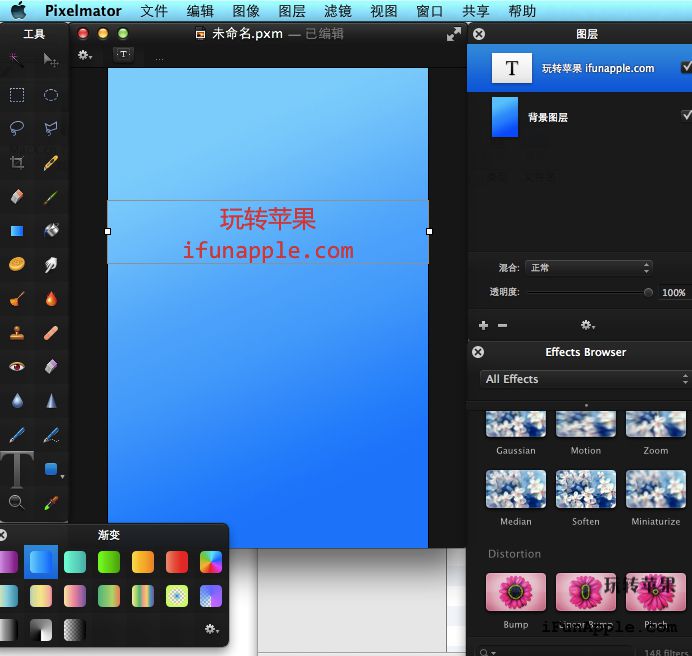
Task: Toggle visibility of the 背景图层 layer
Action: (x=686, y=115)
